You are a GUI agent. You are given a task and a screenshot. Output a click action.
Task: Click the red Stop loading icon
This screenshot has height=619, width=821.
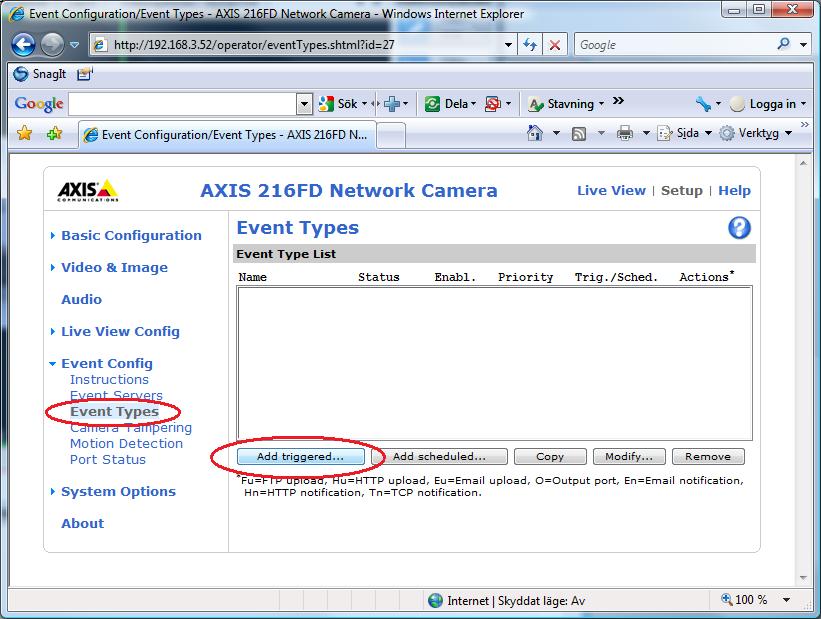(x=554, y=45)
